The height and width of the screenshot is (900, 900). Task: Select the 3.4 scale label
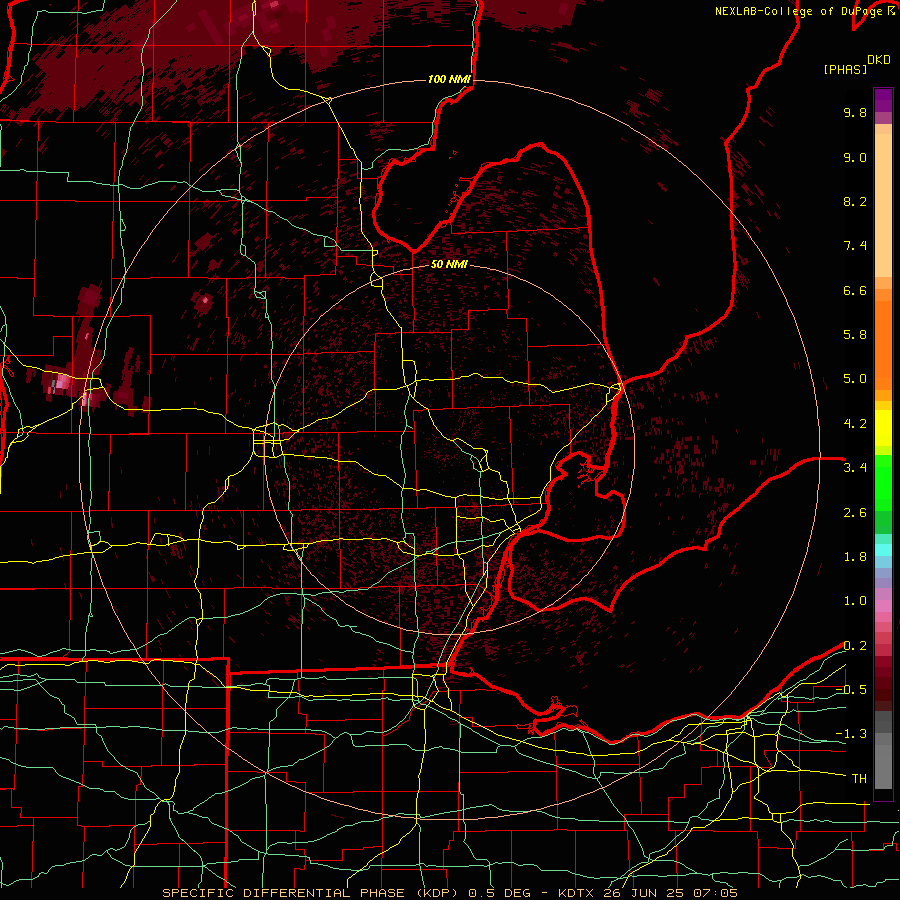coord(855,468)
